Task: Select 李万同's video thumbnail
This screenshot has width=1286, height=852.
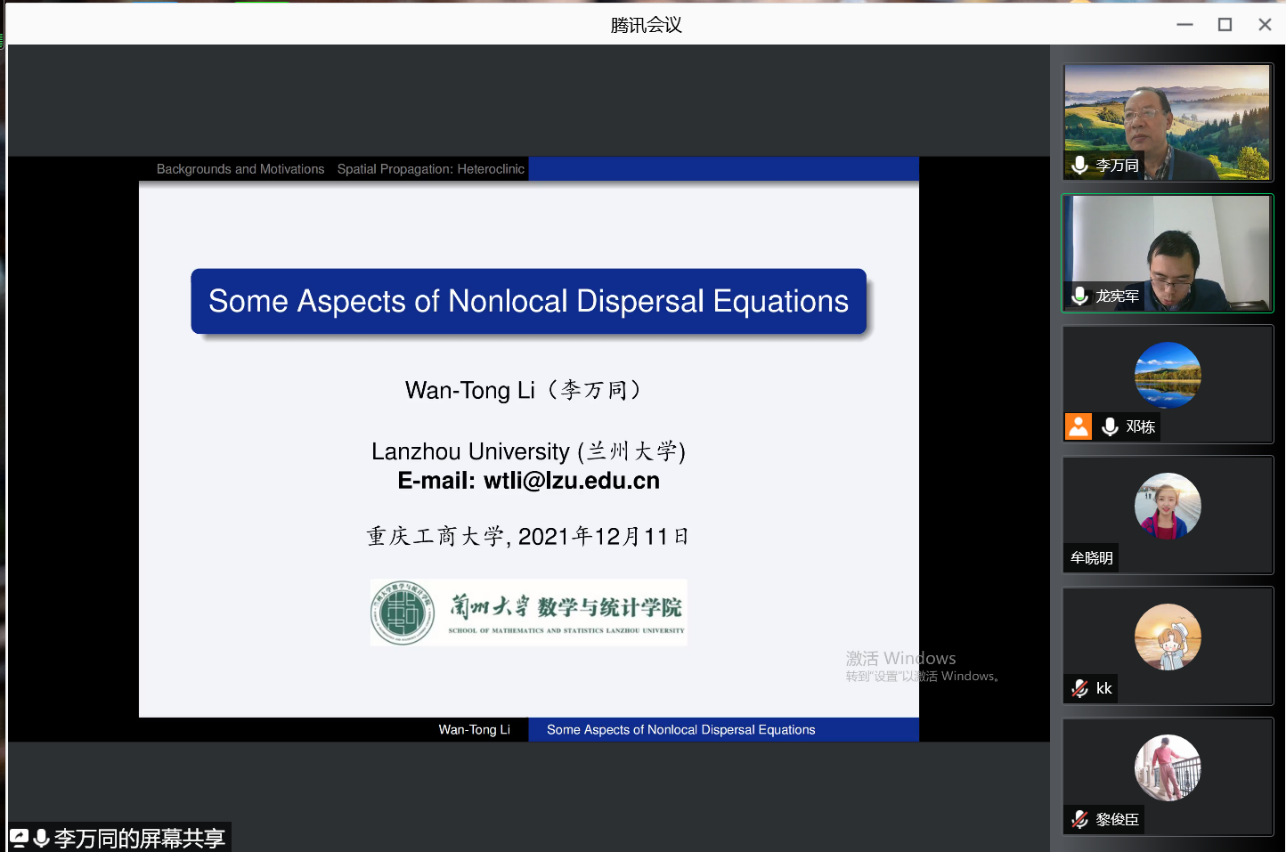Action: click(1167, 122)
